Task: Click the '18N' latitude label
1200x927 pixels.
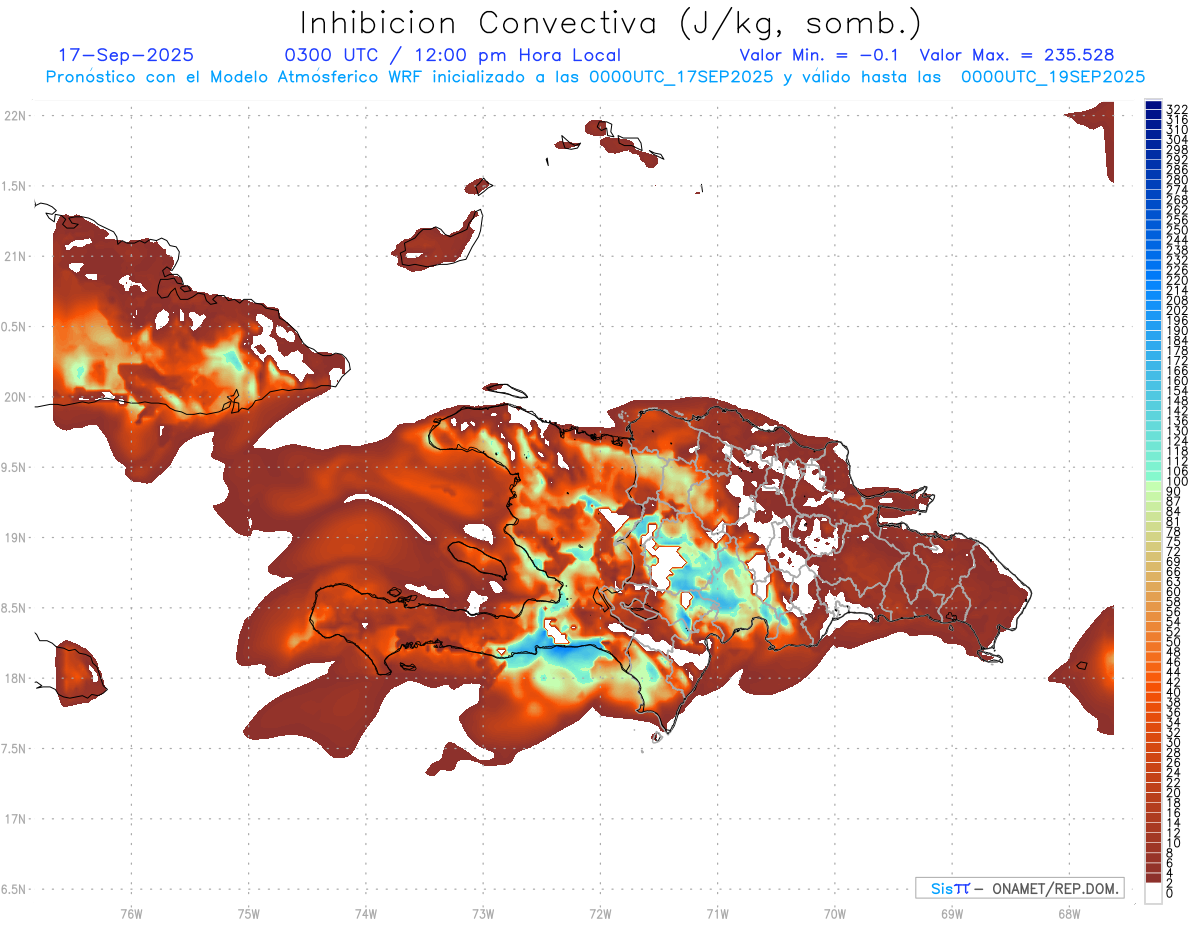Action: pos(16,678)
